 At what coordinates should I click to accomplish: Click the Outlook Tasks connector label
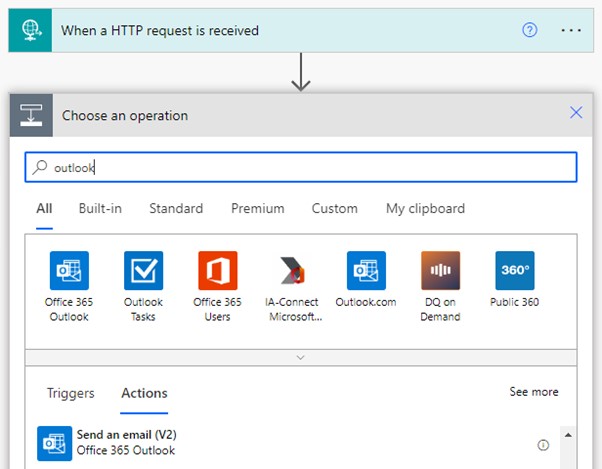coord(143,309)
